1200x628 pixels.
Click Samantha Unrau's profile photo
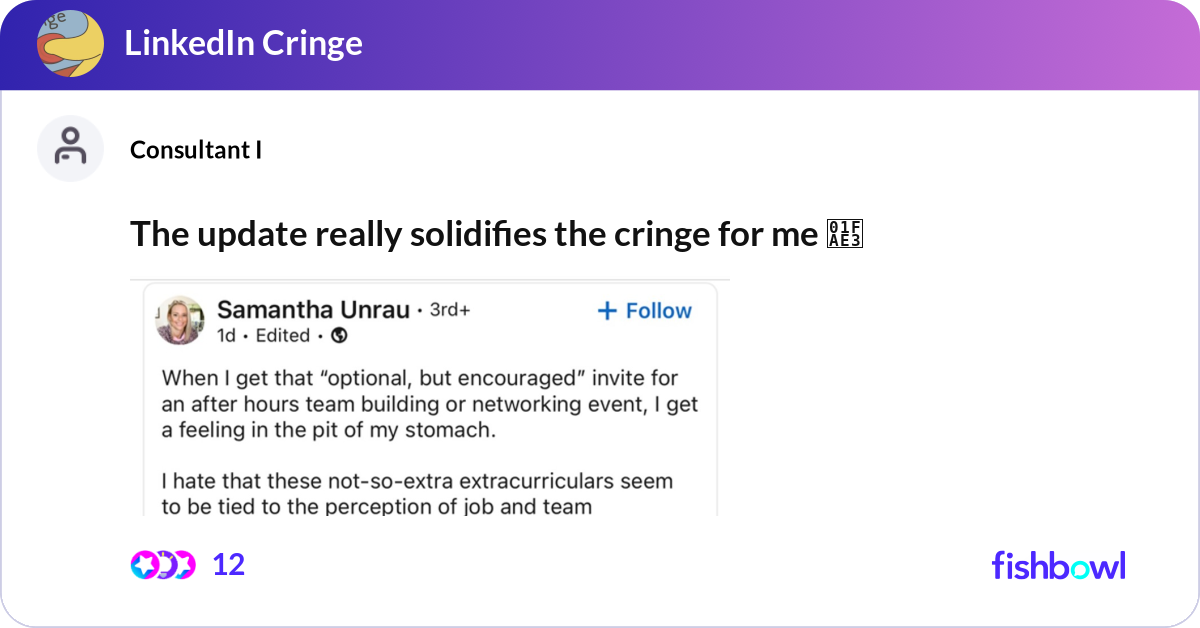coord(180,318)
